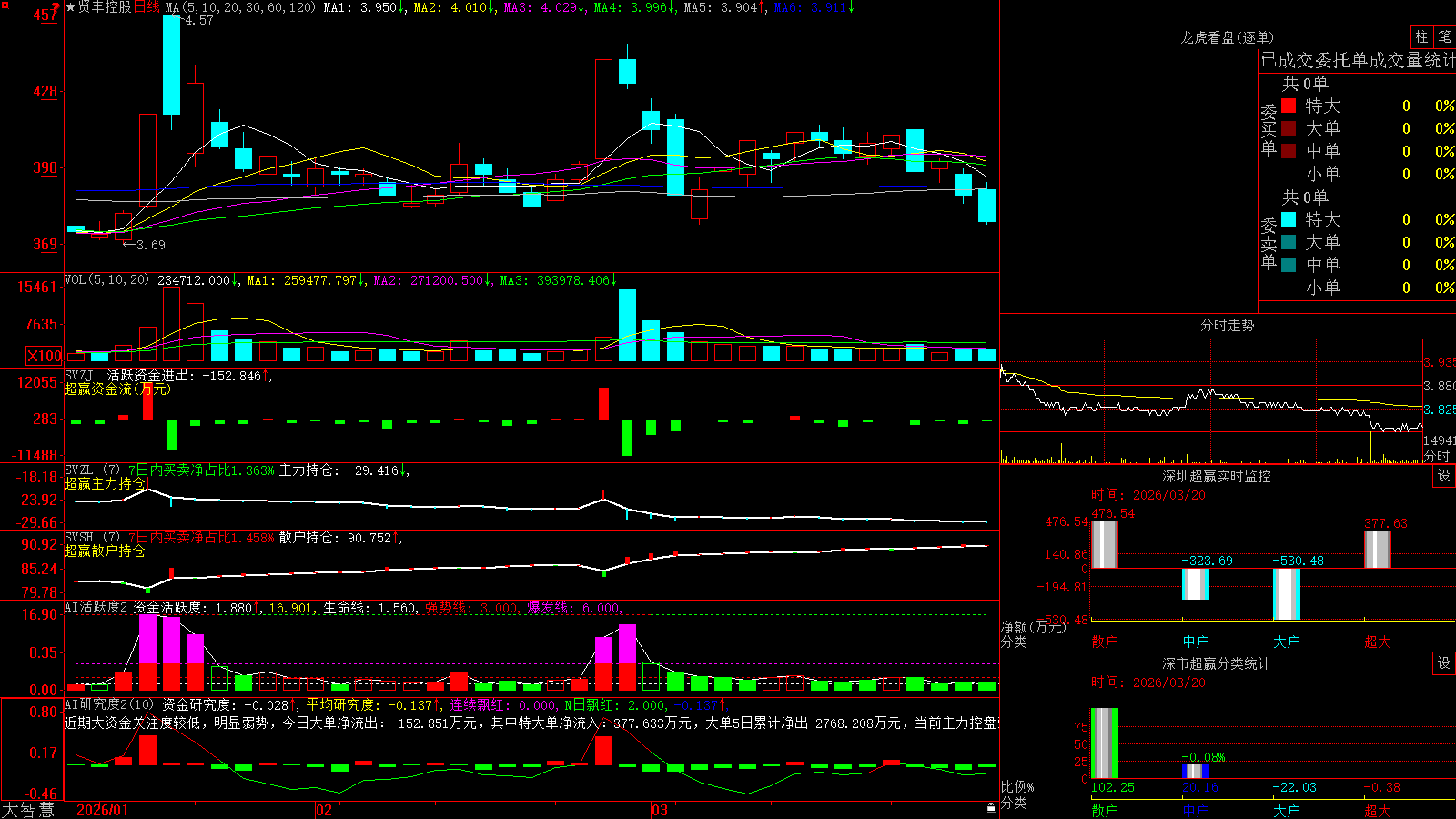Open settings 设 for 深市超赢分类统计 panel

(1444, 663)
